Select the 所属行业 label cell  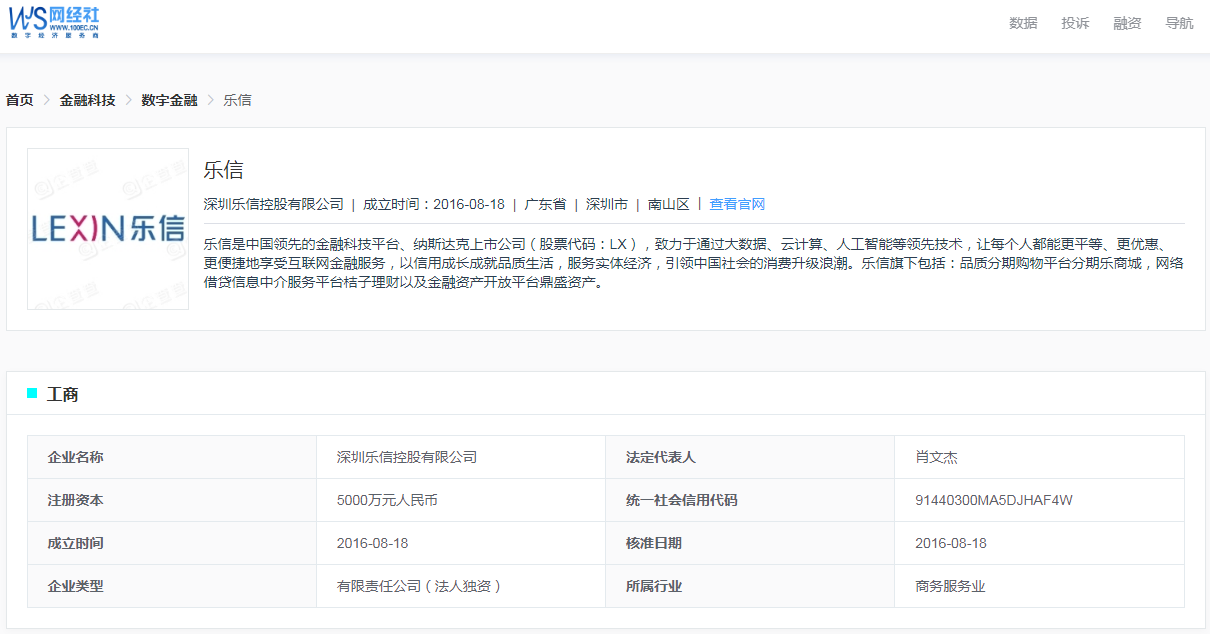pyautogui.click(x=750, y=586)
